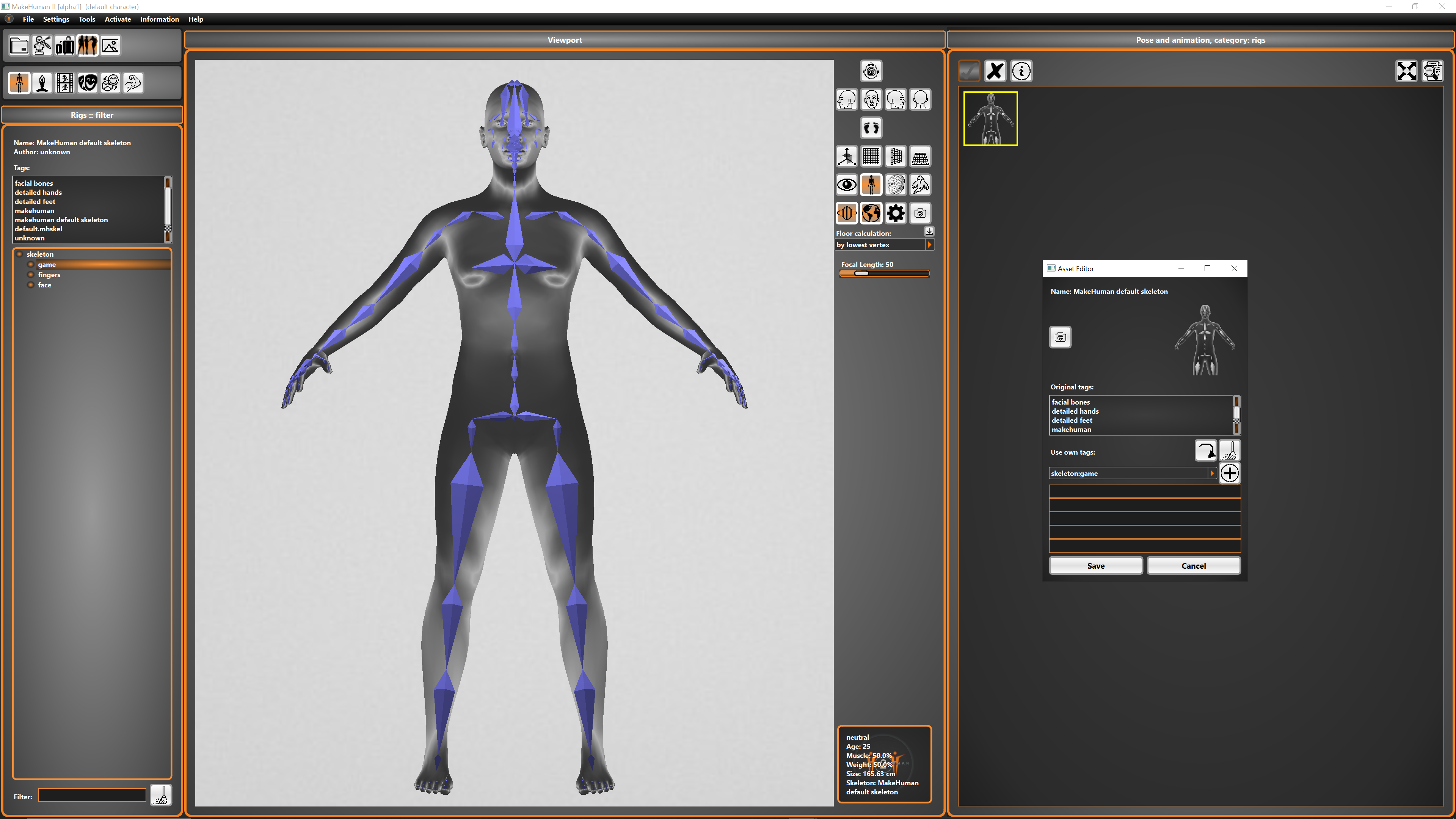Toggle the 3D axes display
1456x819 pixels.
pos(847,157)
